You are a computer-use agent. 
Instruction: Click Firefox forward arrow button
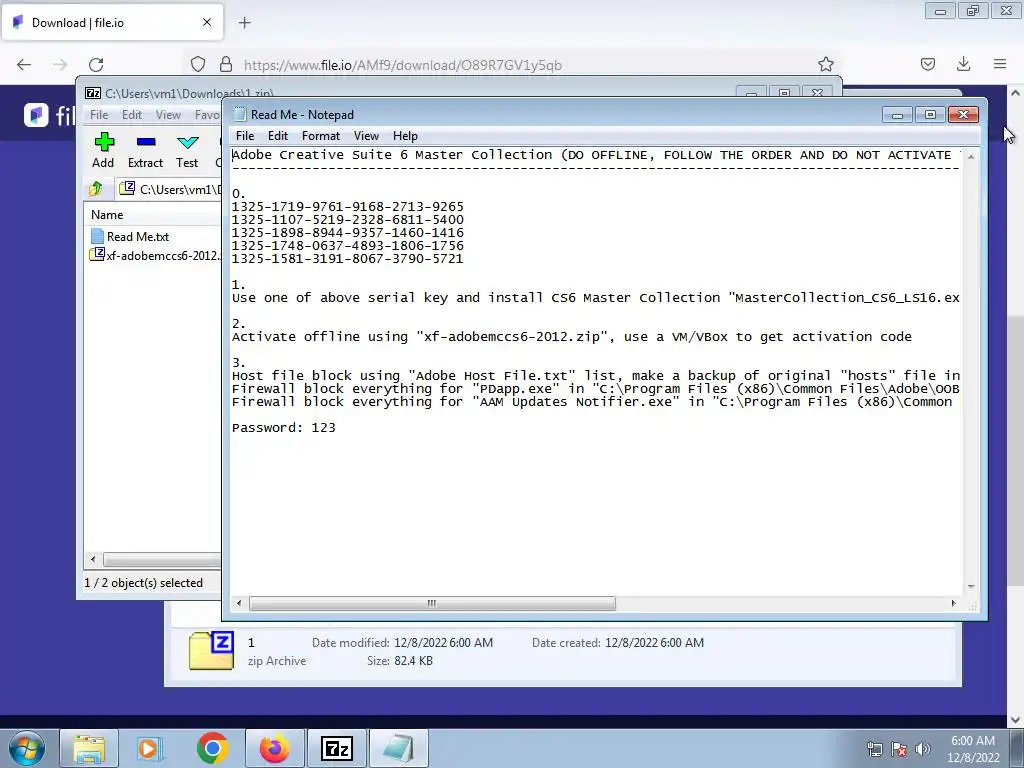(x=60, y=65)
